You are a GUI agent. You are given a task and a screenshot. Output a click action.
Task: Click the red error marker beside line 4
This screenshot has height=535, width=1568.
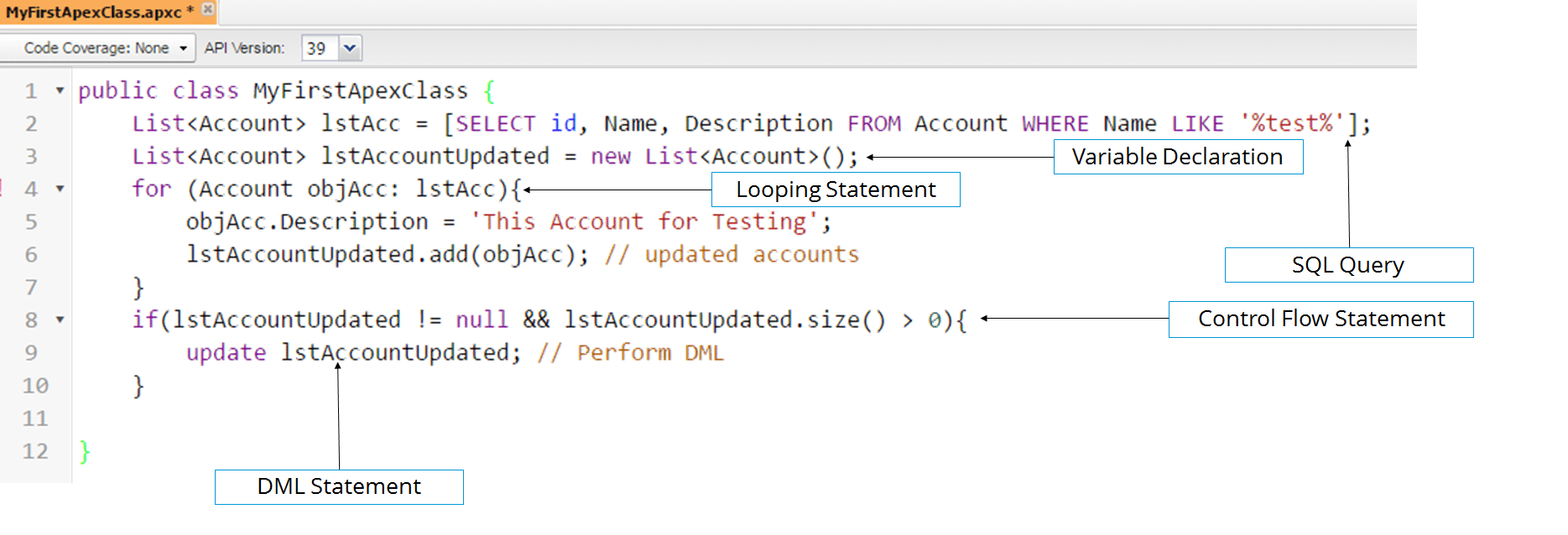pos(3,188)
